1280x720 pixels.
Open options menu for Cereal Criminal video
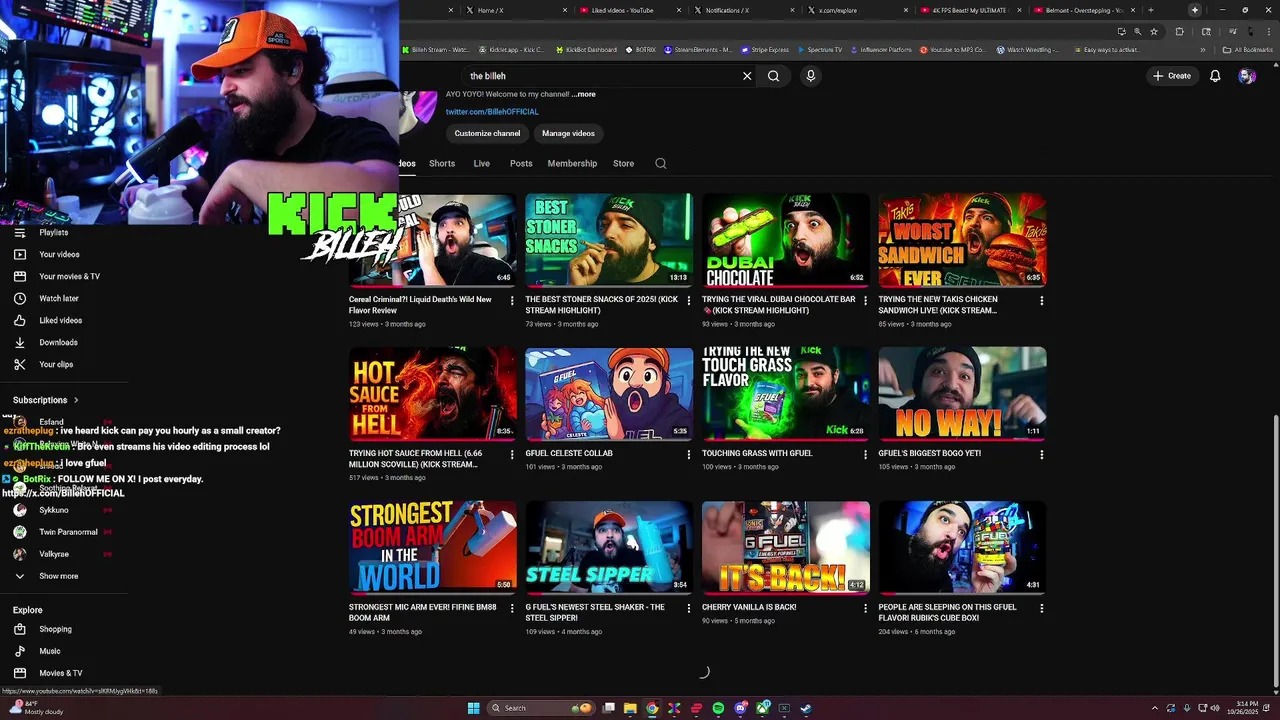point(512,300)
